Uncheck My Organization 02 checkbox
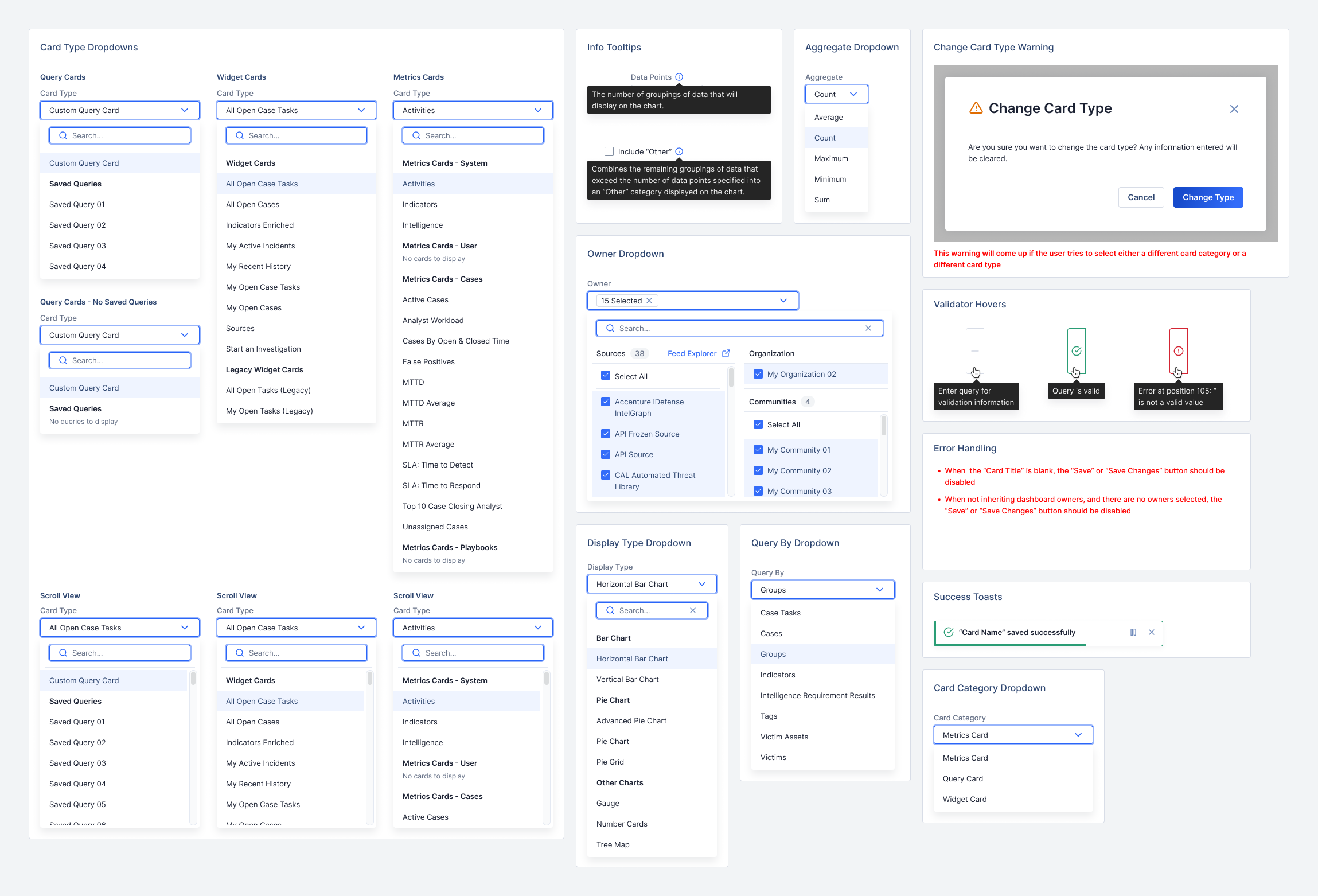This screenshot has height=896, width=1318. (758, 374)
